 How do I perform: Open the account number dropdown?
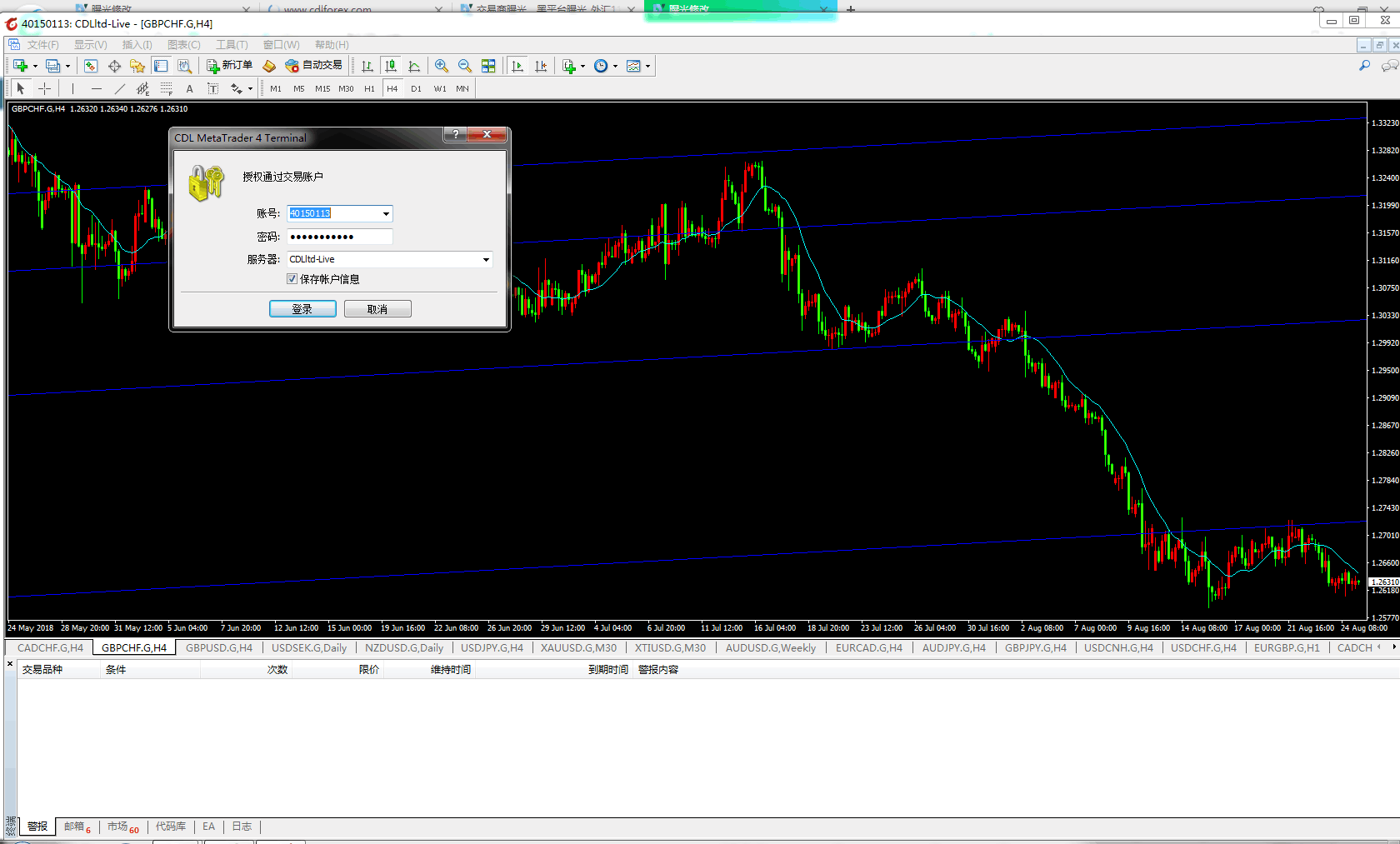(x=386, y=214)
